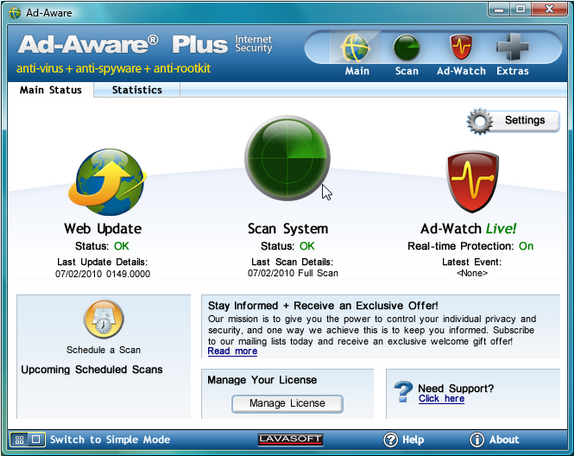
Task: Open the Click here support link
Action: 442,399
